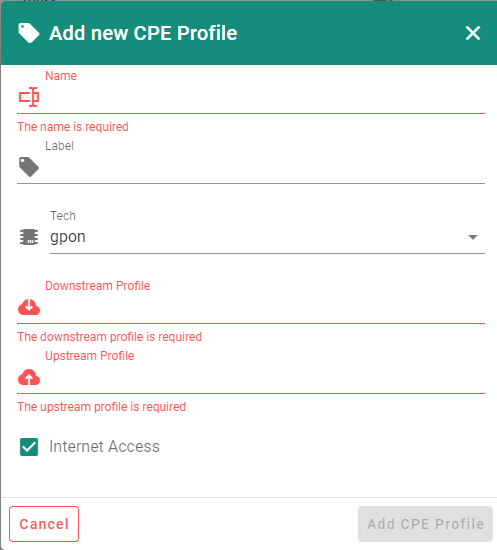Click the 'The downstream profile is required' message
Screen dimensions: 497x550
(109, 337)
